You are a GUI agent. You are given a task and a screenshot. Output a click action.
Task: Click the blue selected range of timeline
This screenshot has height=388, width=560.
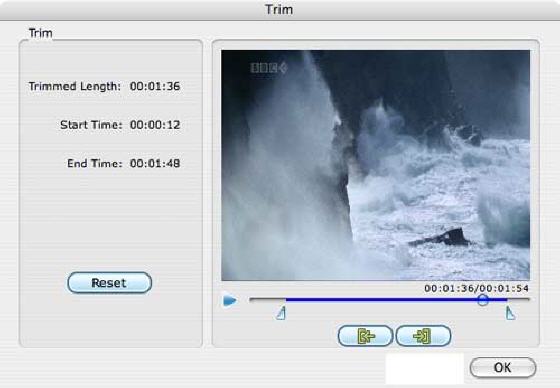pos(396,300)
